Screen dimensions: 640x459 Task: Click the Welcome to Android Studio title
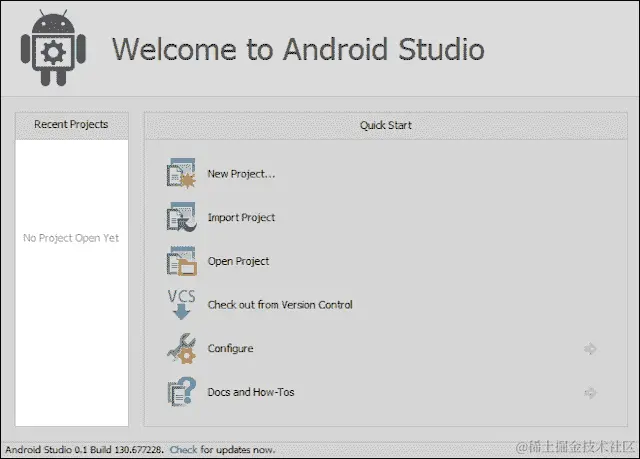(298, 49)
